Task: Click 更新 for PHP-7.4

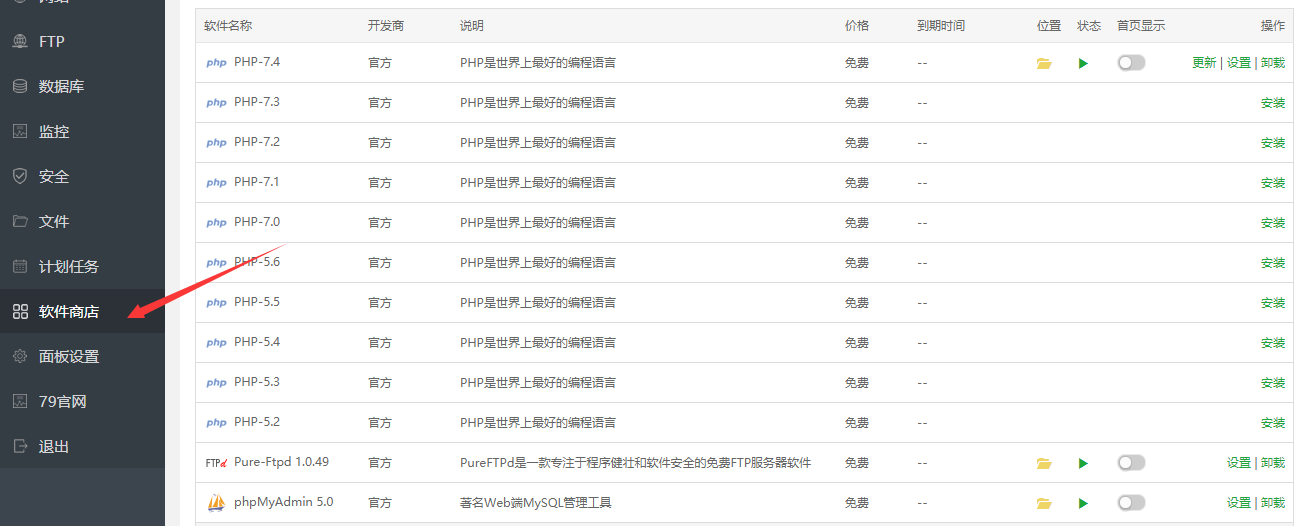Action: coord(1204,63)
